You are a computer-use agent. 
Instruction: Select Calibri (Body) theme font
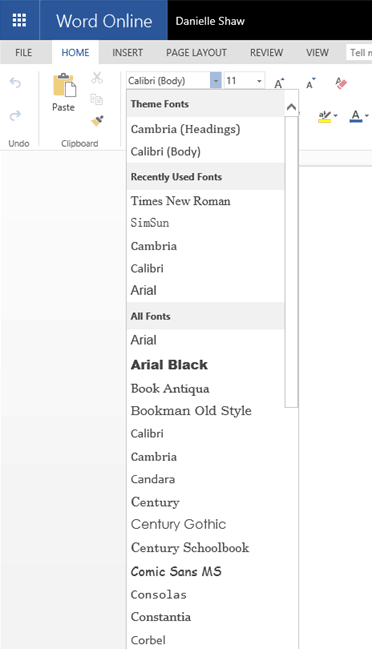tap(206, 151)
